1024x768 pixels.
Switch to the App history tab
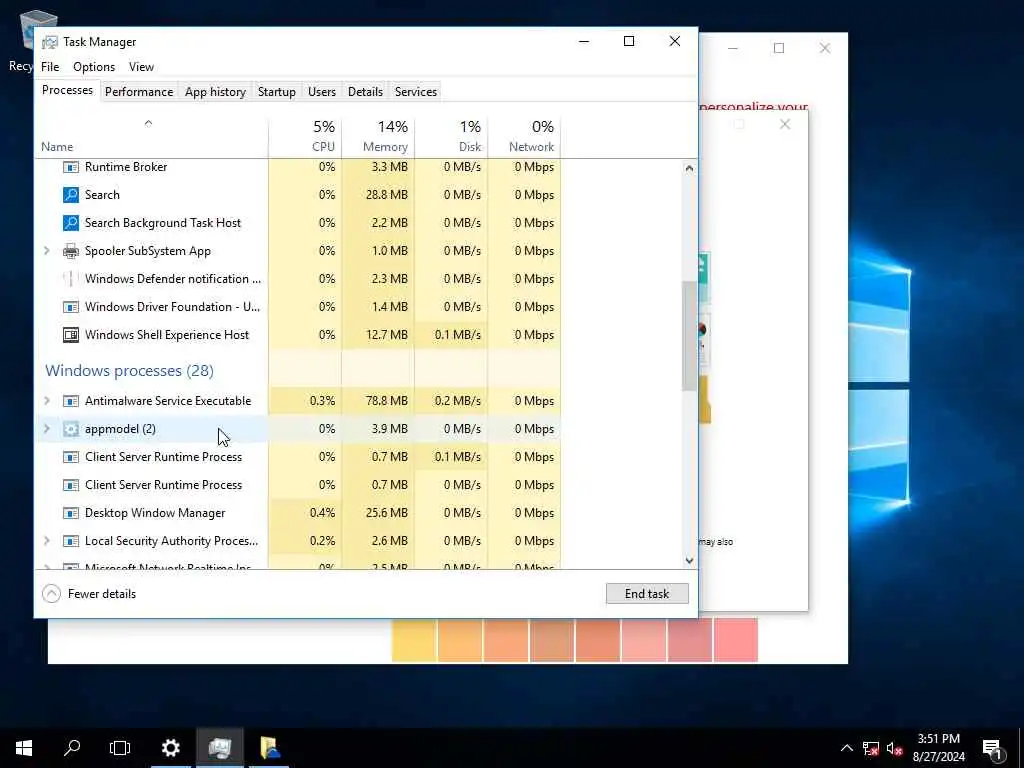tap(216, 91)
